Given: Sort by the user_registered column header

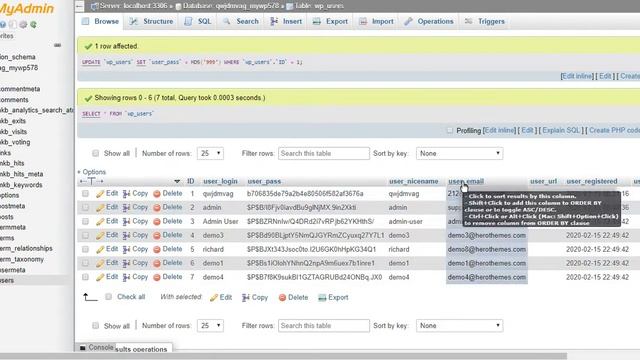Looking at the screenshot, I should pos(591,181).
